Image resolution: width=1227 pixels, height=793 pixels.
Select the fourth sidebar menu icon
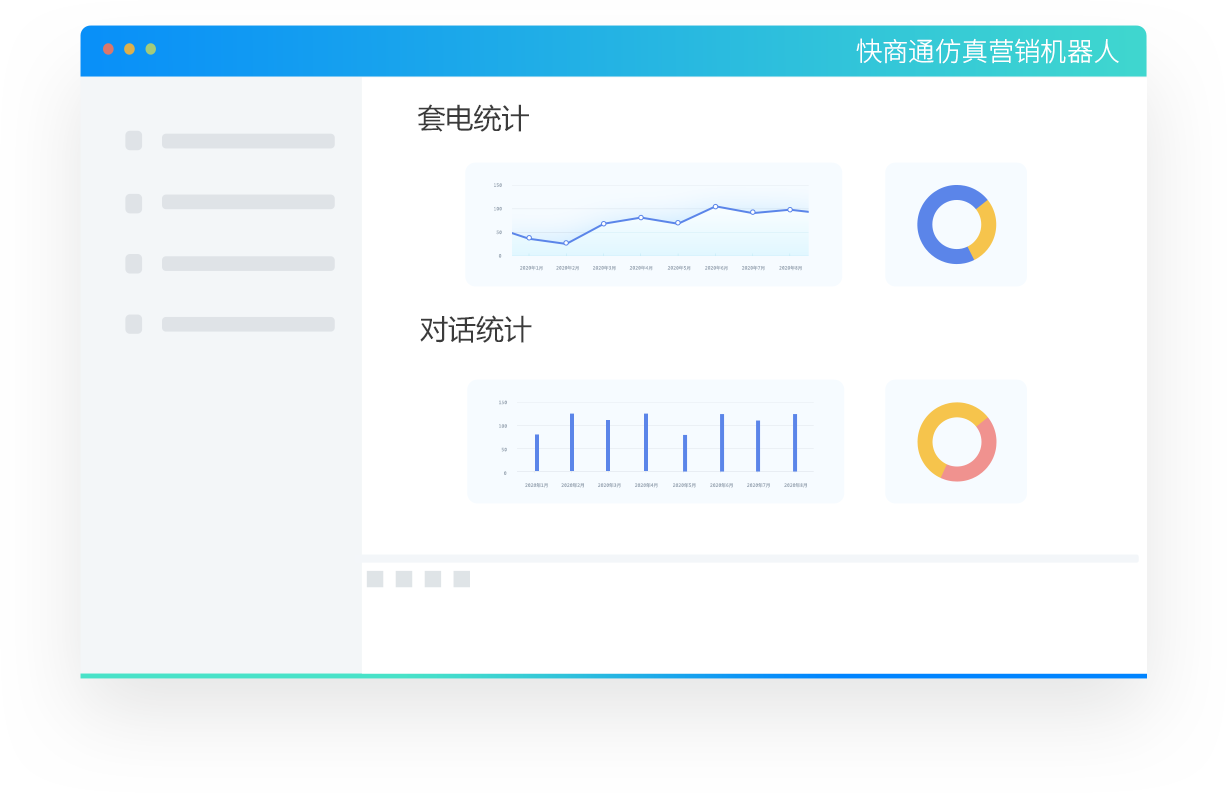[x=133, y=324]
